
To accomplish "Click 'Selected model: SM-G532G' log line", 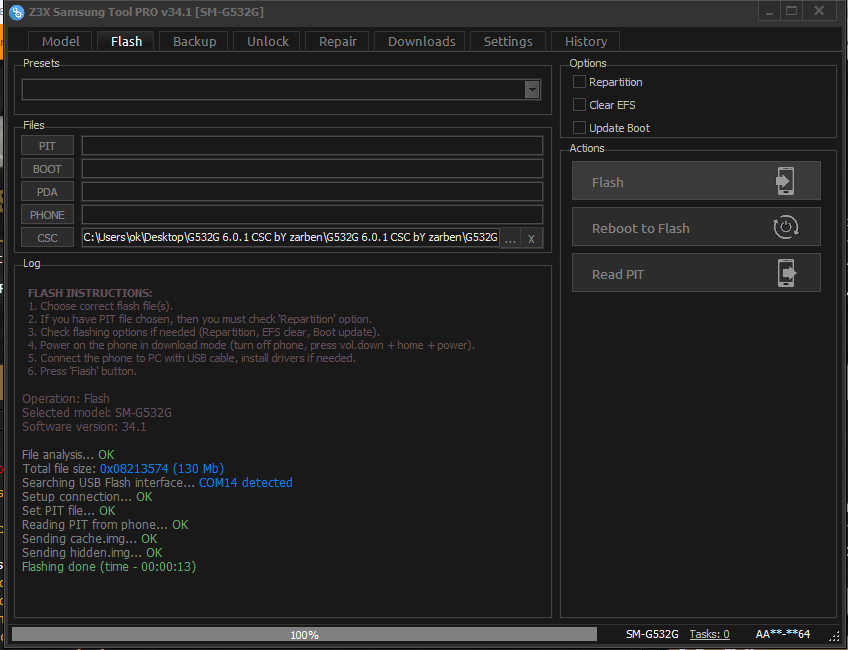I will [97, 413].
